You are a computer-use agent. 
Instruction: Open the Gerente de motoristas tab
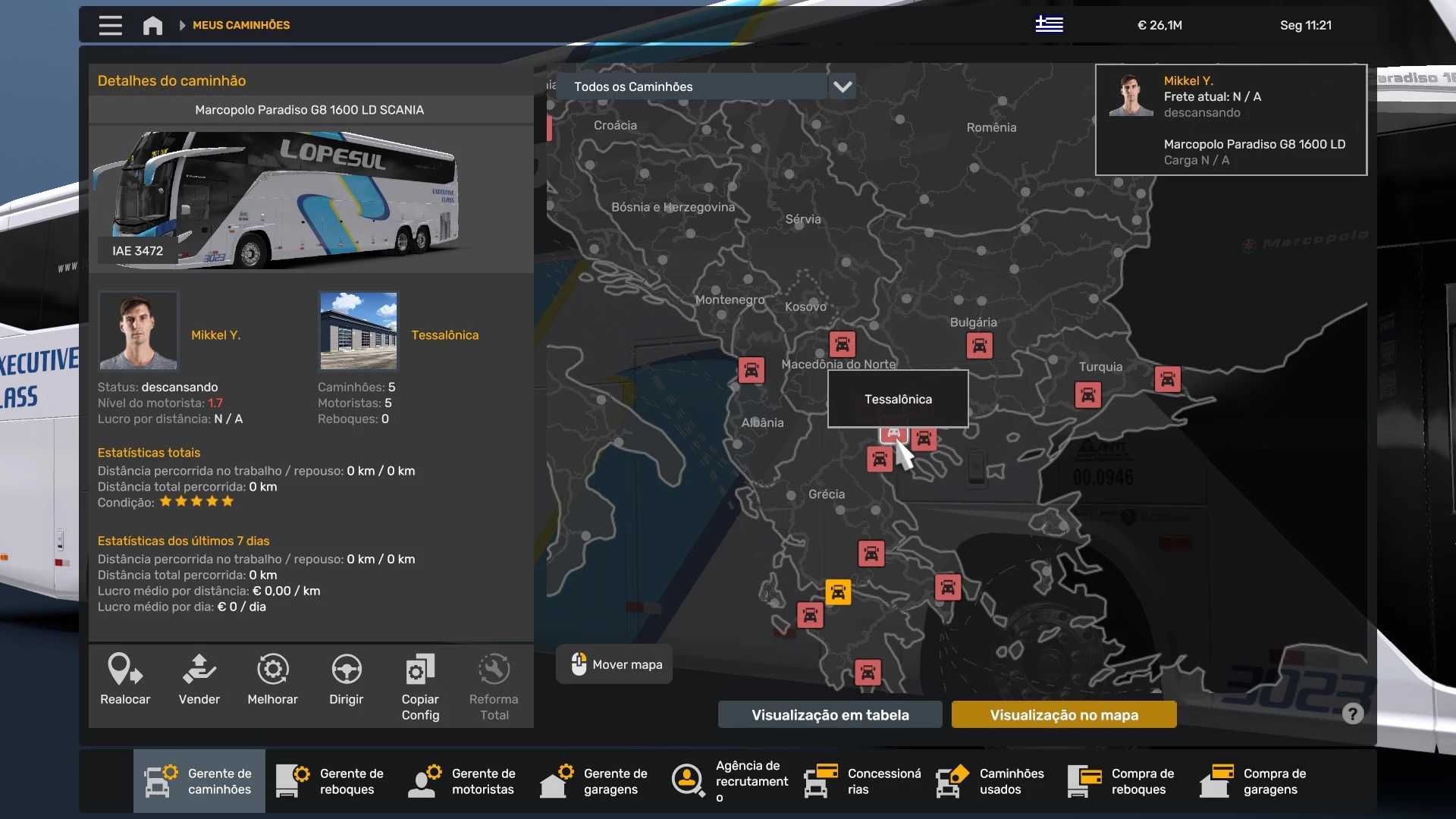[x=463, y=781]
